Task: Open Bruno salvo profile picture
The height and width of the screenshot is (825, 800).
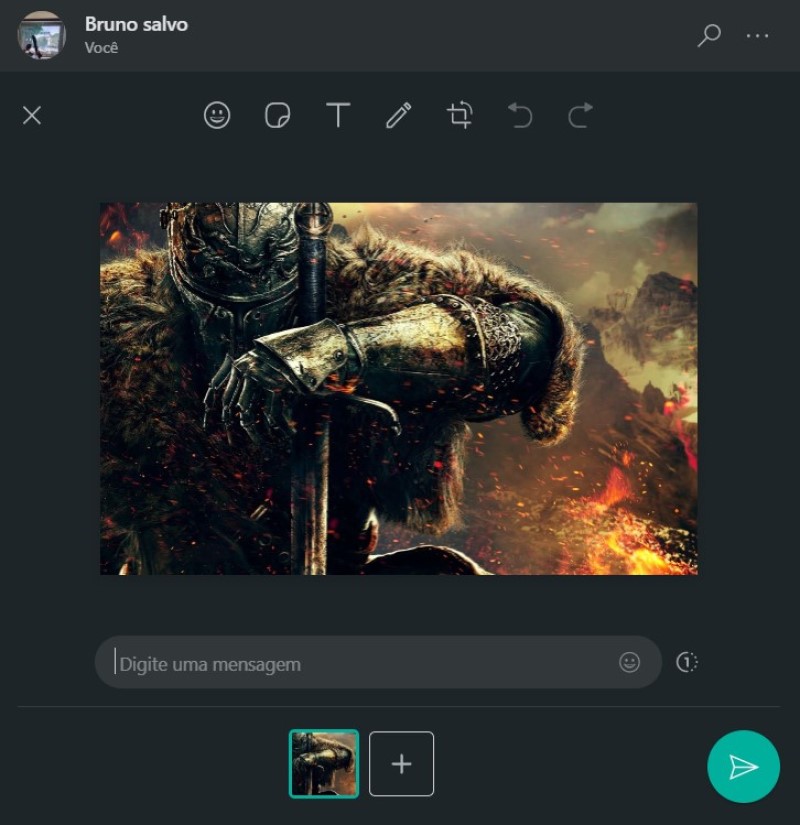Action: [x=42, y=35]
